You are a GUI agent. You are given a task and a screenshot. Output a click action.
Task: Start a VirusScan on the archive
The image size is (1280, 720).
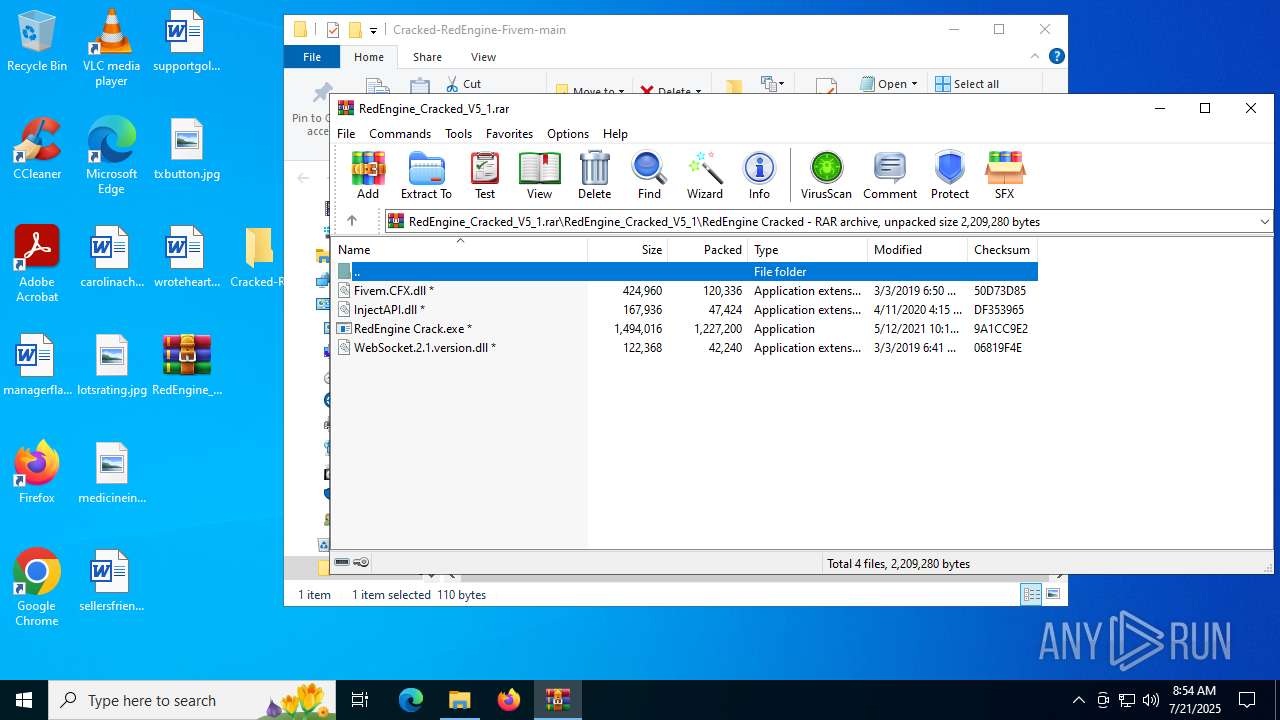point(826,175)
